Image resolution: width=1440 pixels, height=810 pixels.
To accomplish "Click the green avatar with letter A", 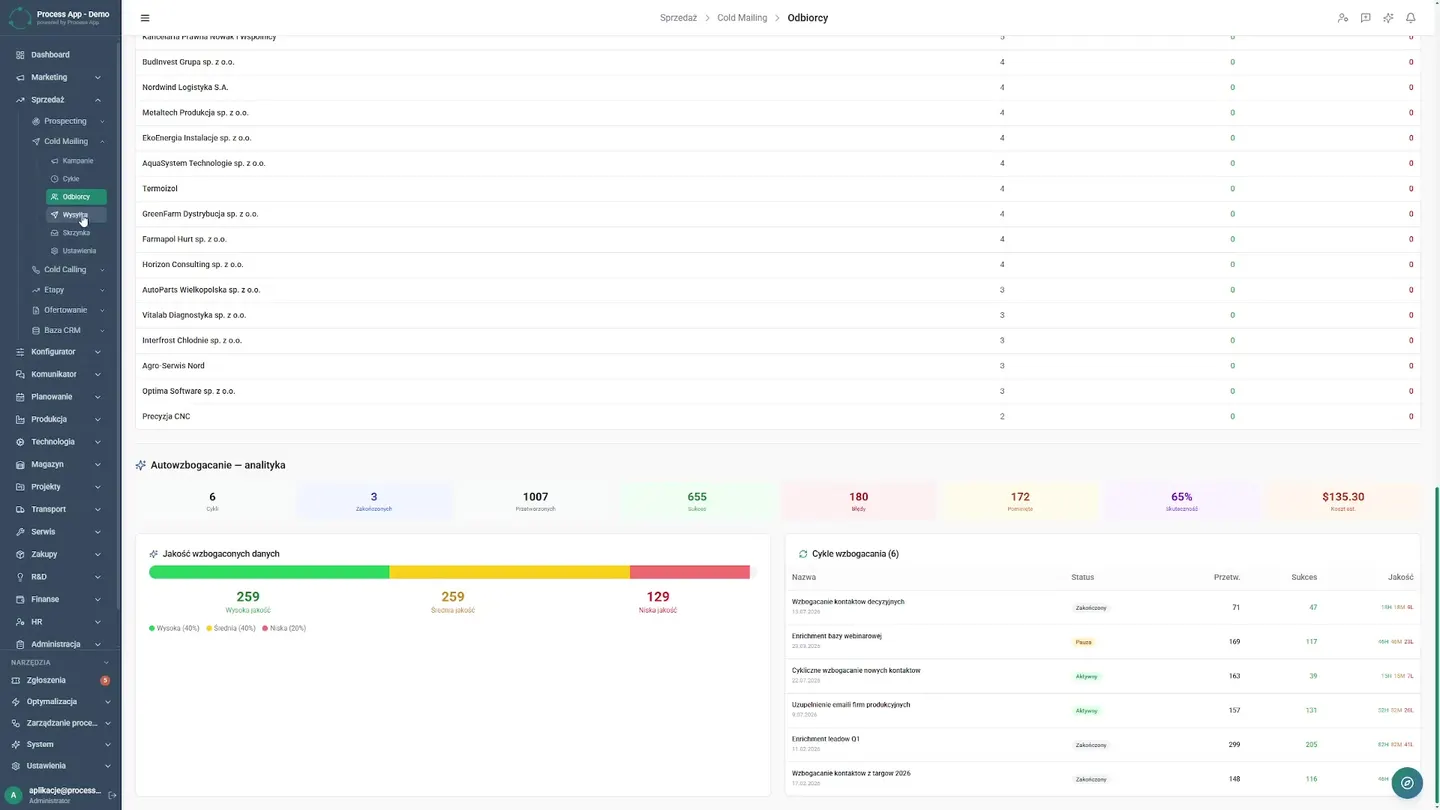I will [14, 795].
